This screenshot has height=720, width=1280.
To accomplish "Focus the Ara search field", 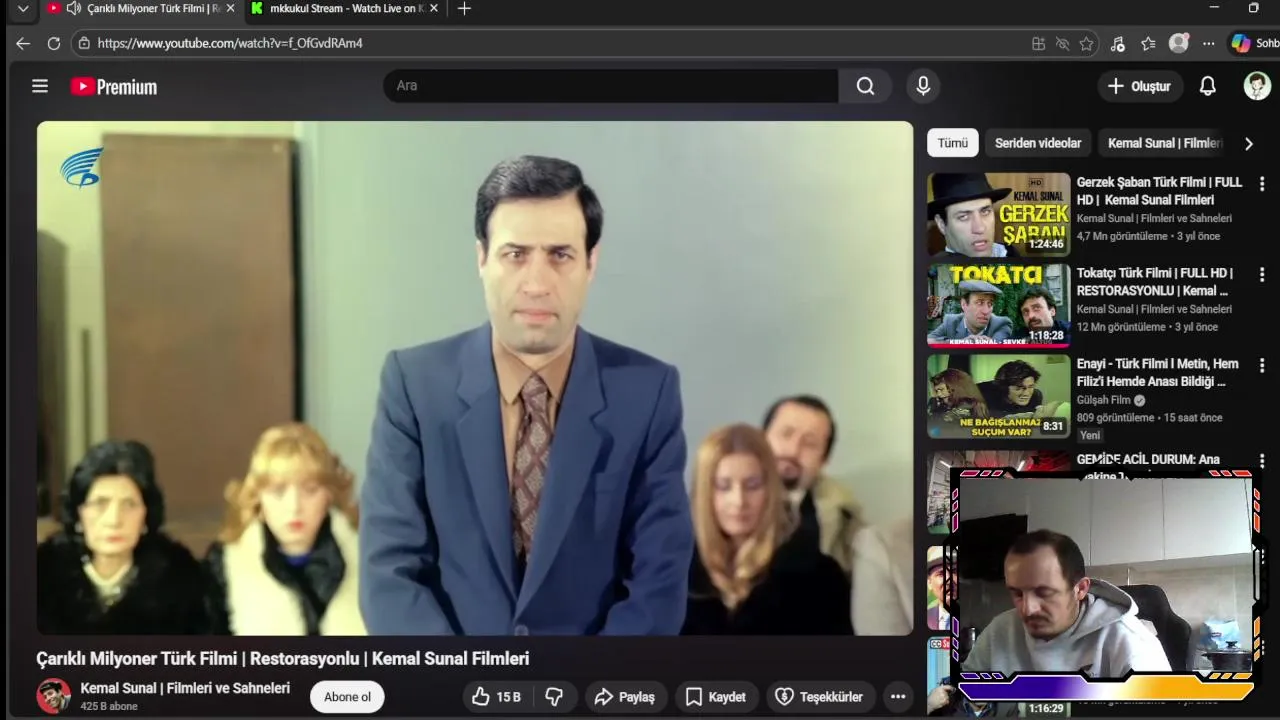I will coord(610,86).
